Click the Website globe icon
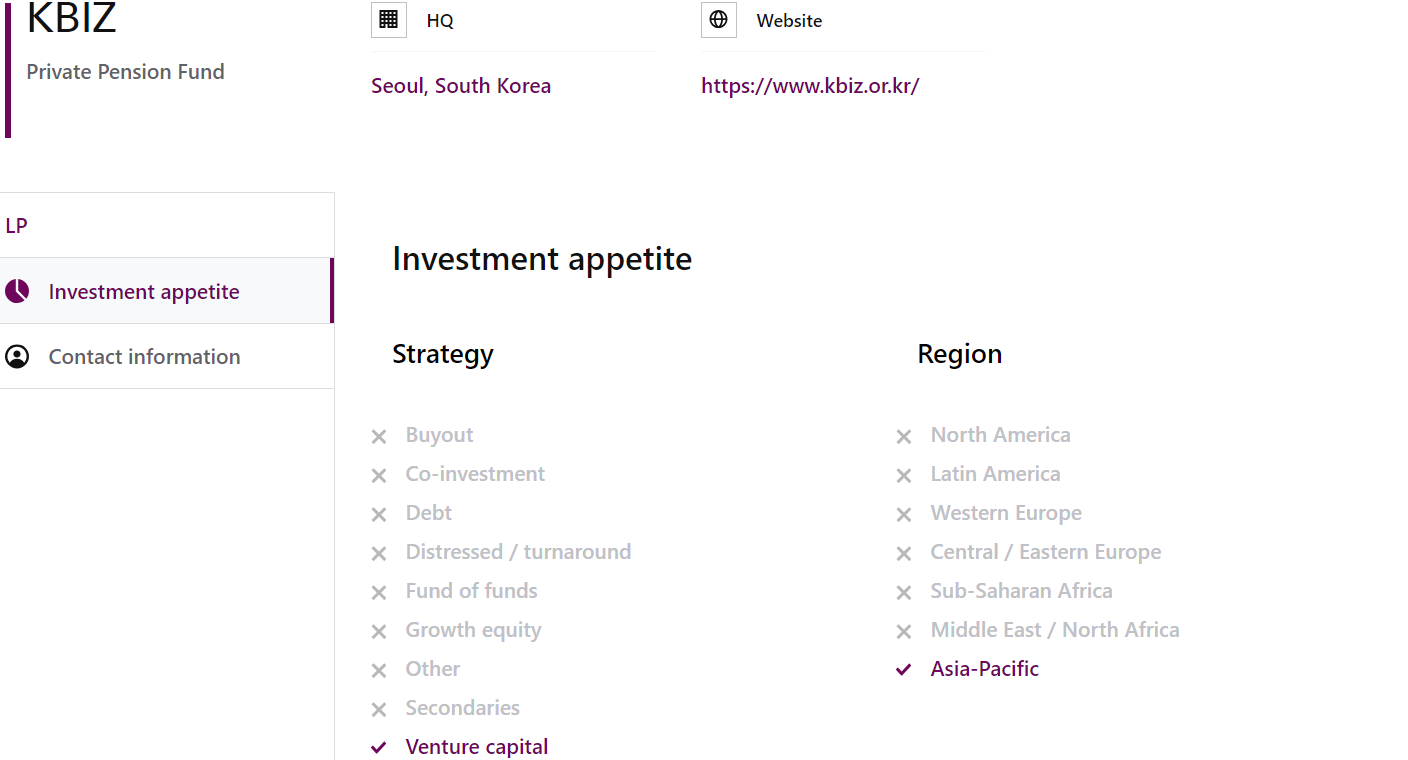 point(719,20)
